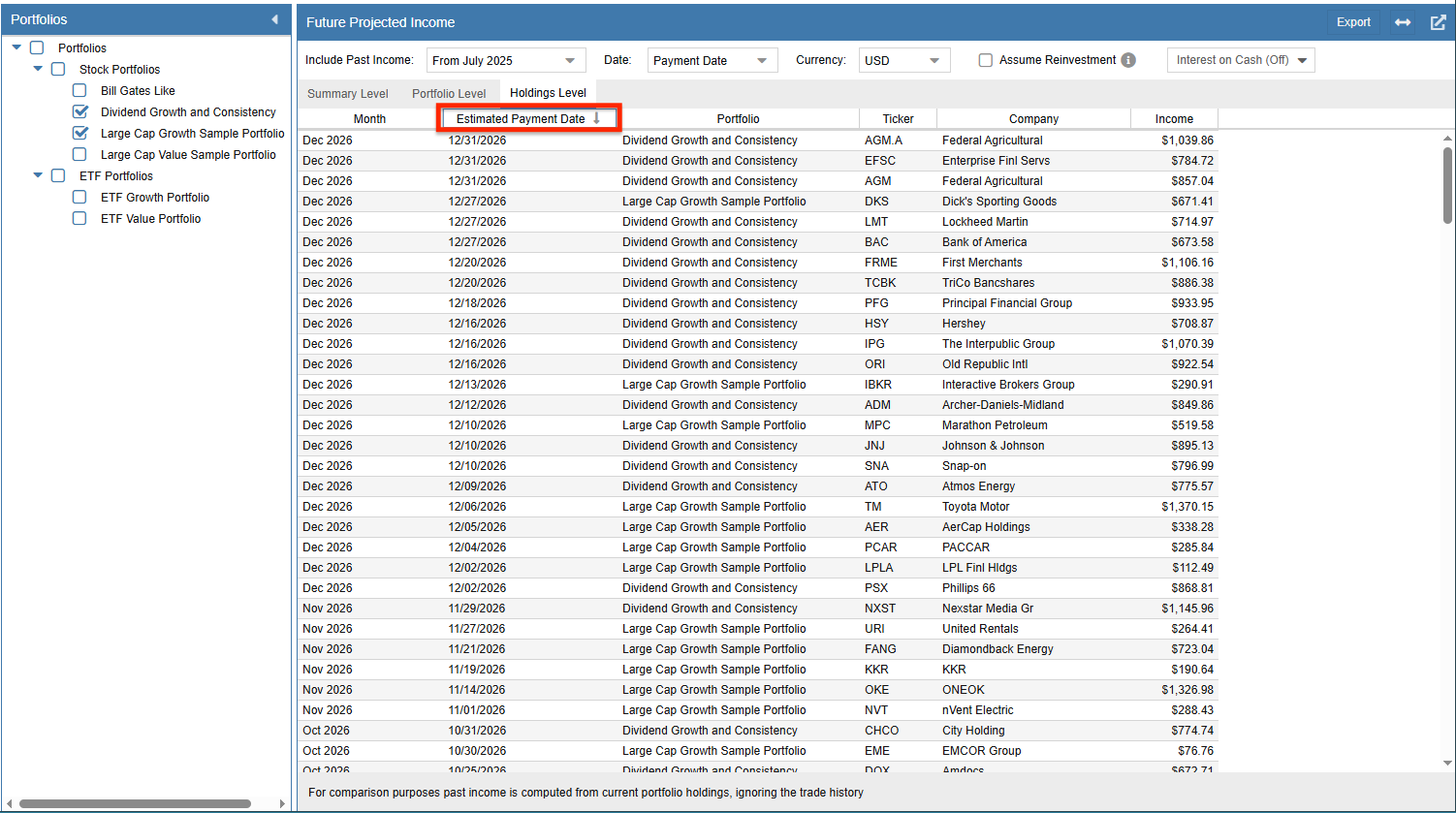Collapse the Stock Portfolios tree node

(x=38, y=69)
